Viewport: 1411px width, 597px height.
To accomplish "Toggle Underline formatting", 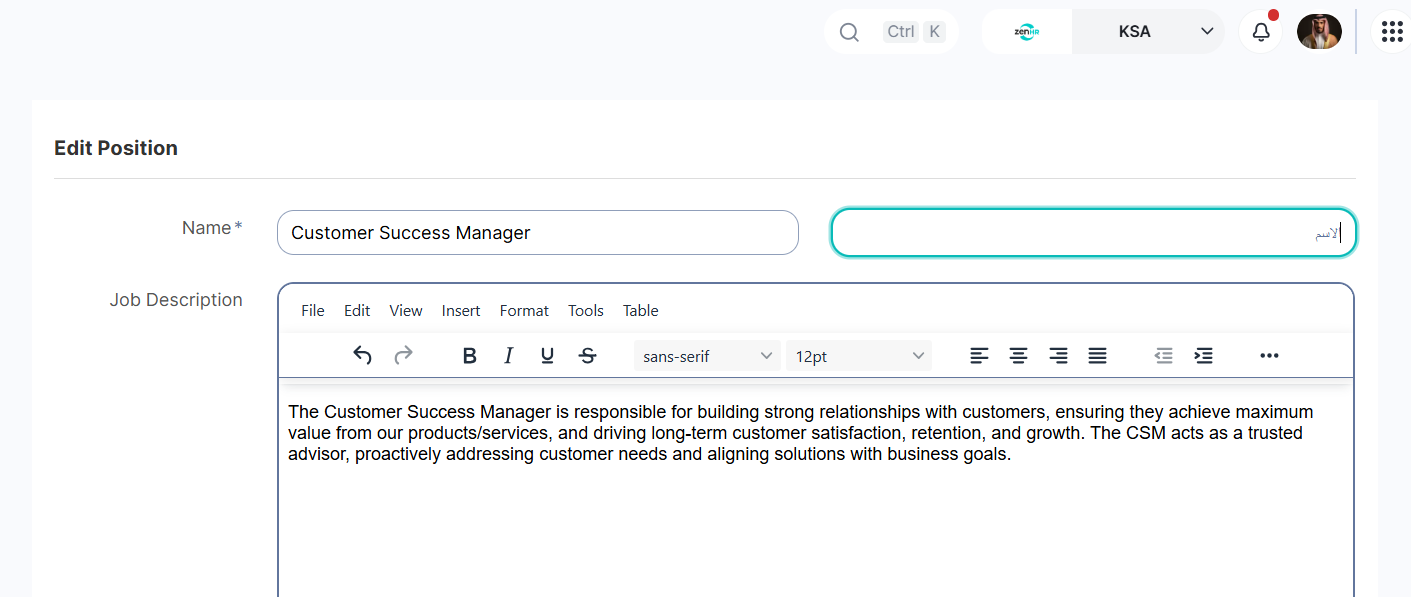I will 547,355.
